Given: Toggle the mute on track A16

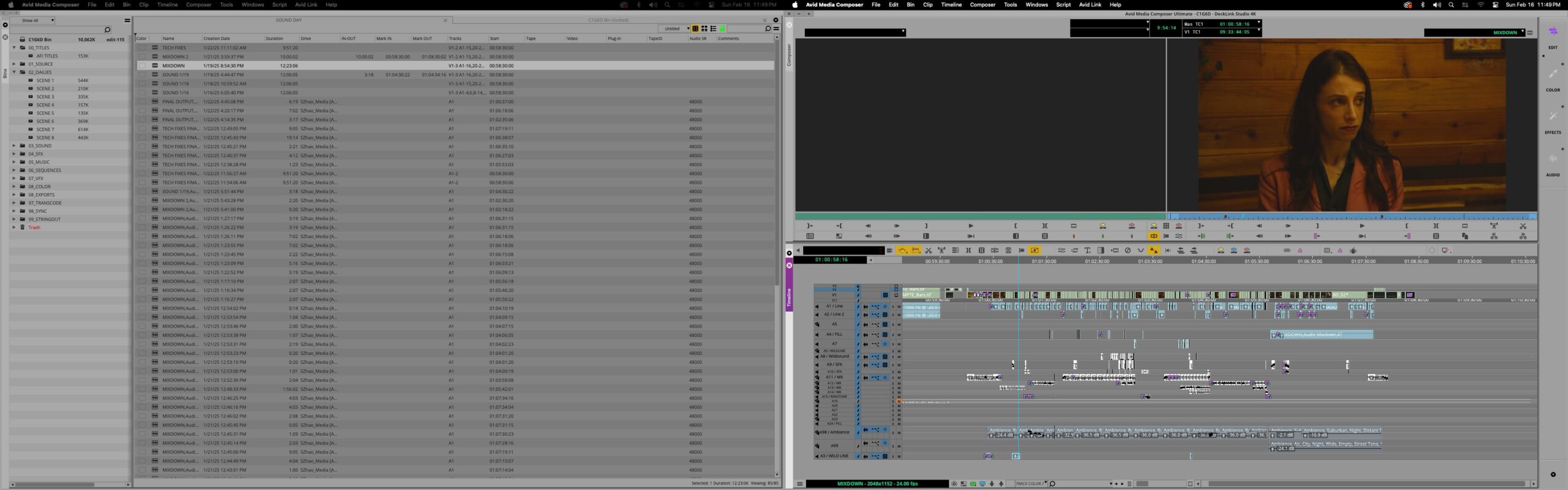Looking at the screenshot, I should [x=898, y=401].
